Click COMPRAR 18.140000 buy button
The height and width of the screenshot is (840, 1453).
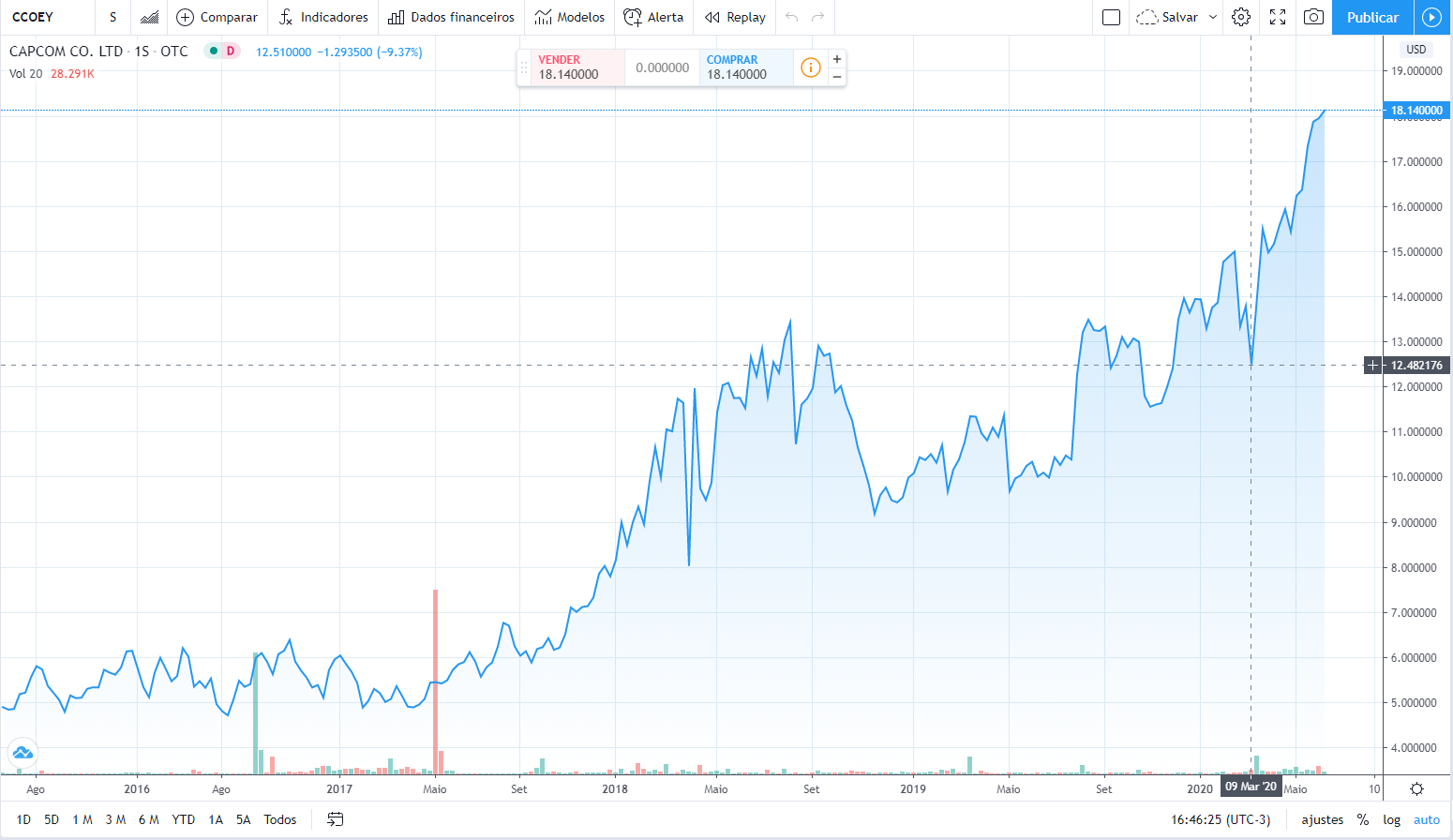746,67
